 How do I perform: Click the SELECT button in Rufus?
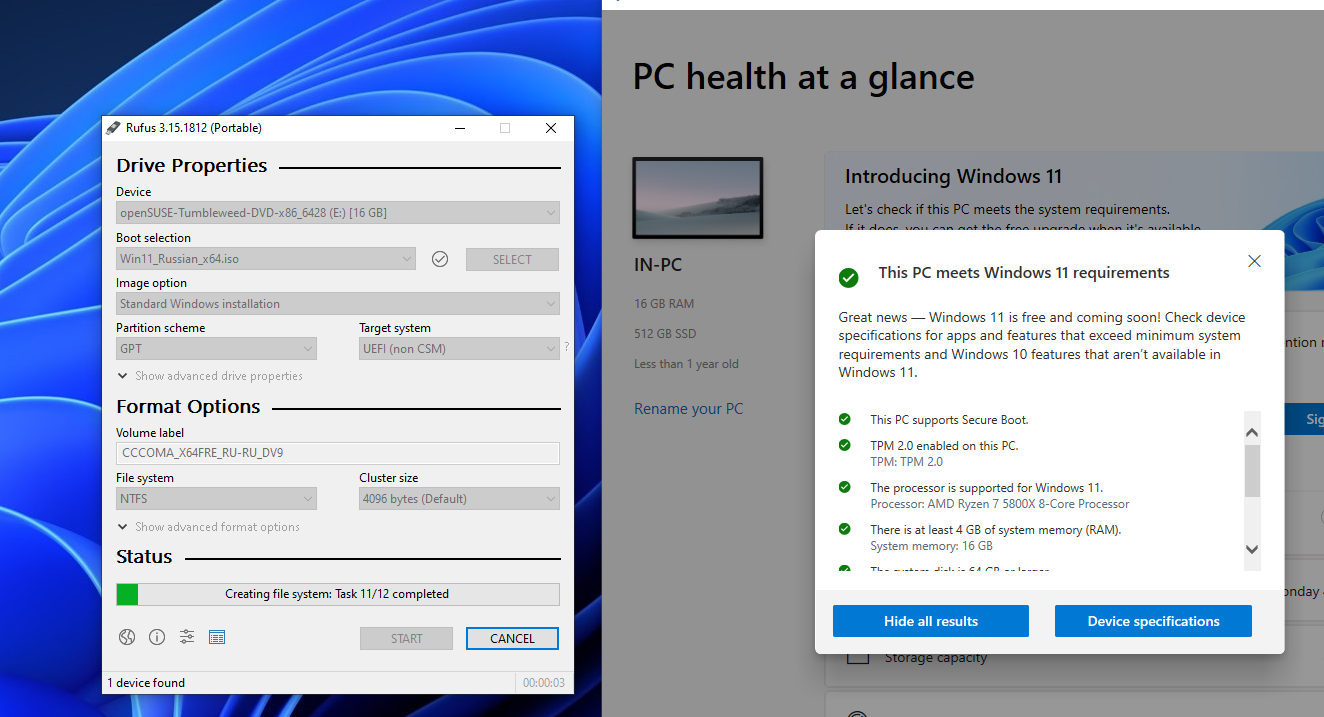coord(512,259)
